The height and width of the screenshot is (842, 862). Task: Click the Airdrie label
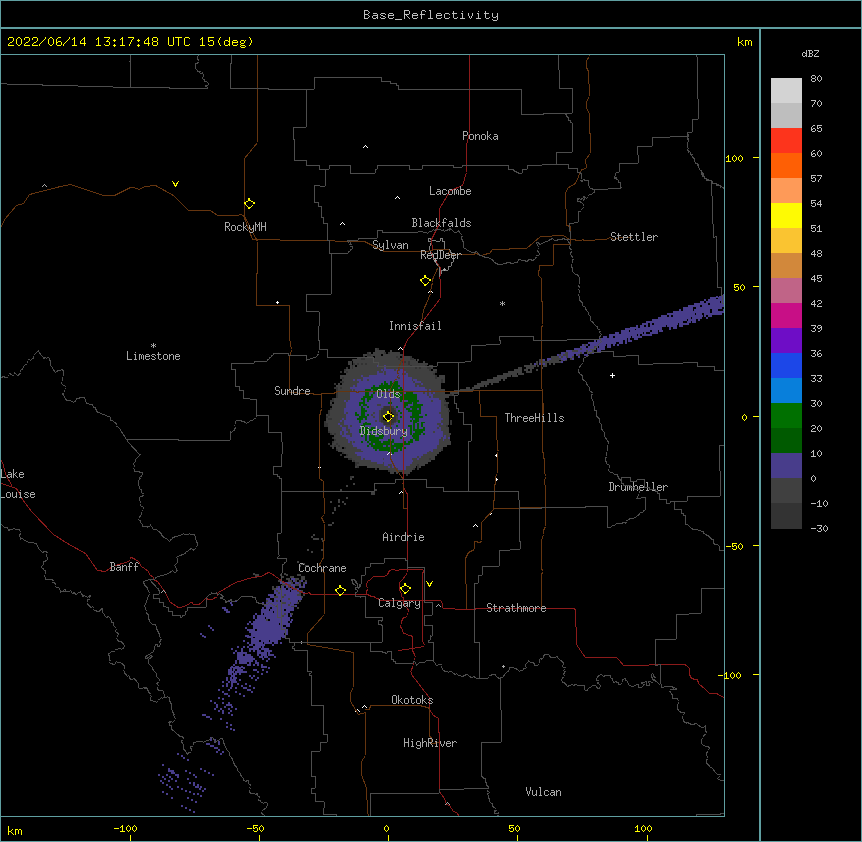coord(403,537)
